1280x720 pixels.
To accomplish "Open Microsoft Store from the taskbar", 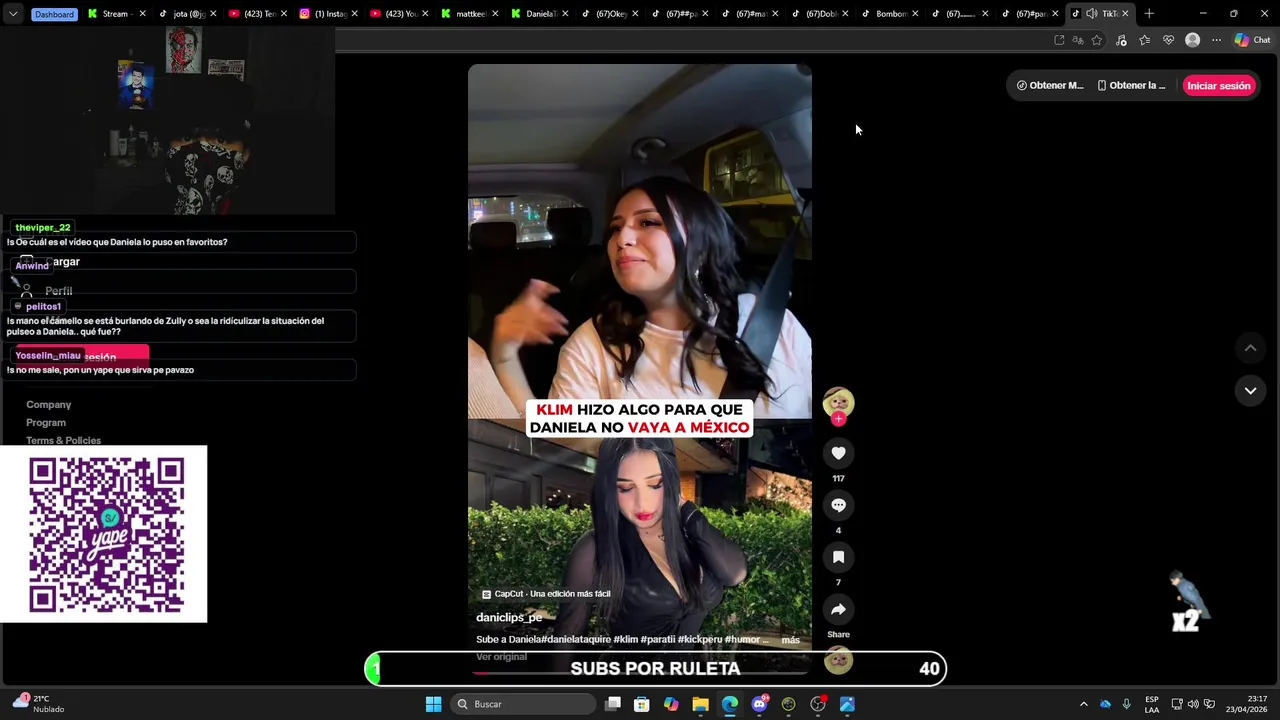I will pos(642,704).
